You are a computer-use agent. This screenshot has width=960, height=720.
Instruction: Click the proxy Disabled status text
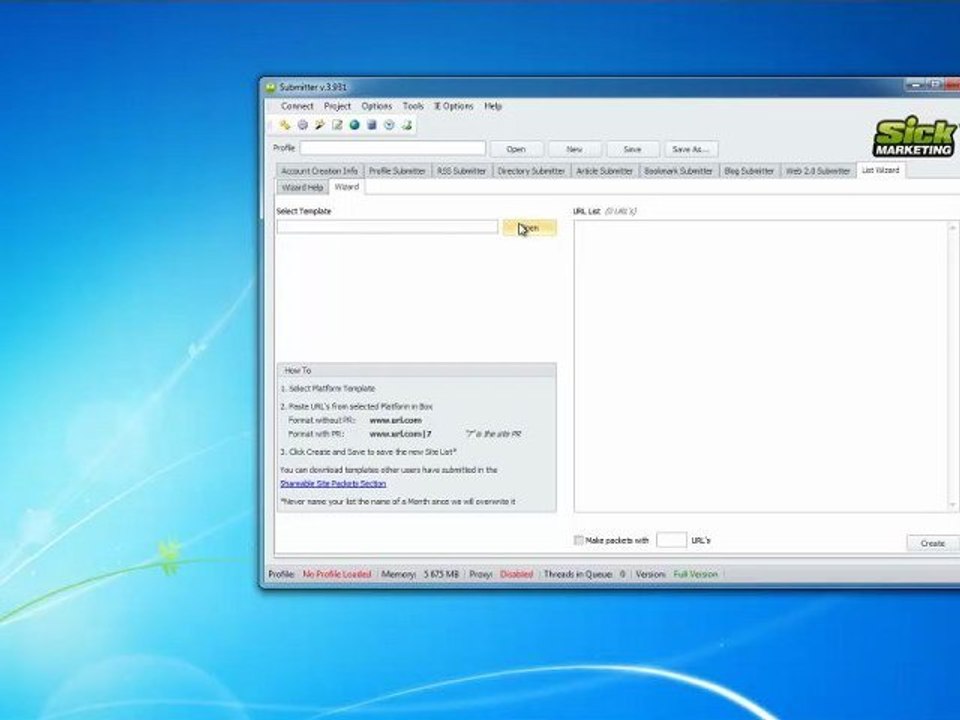516,574
